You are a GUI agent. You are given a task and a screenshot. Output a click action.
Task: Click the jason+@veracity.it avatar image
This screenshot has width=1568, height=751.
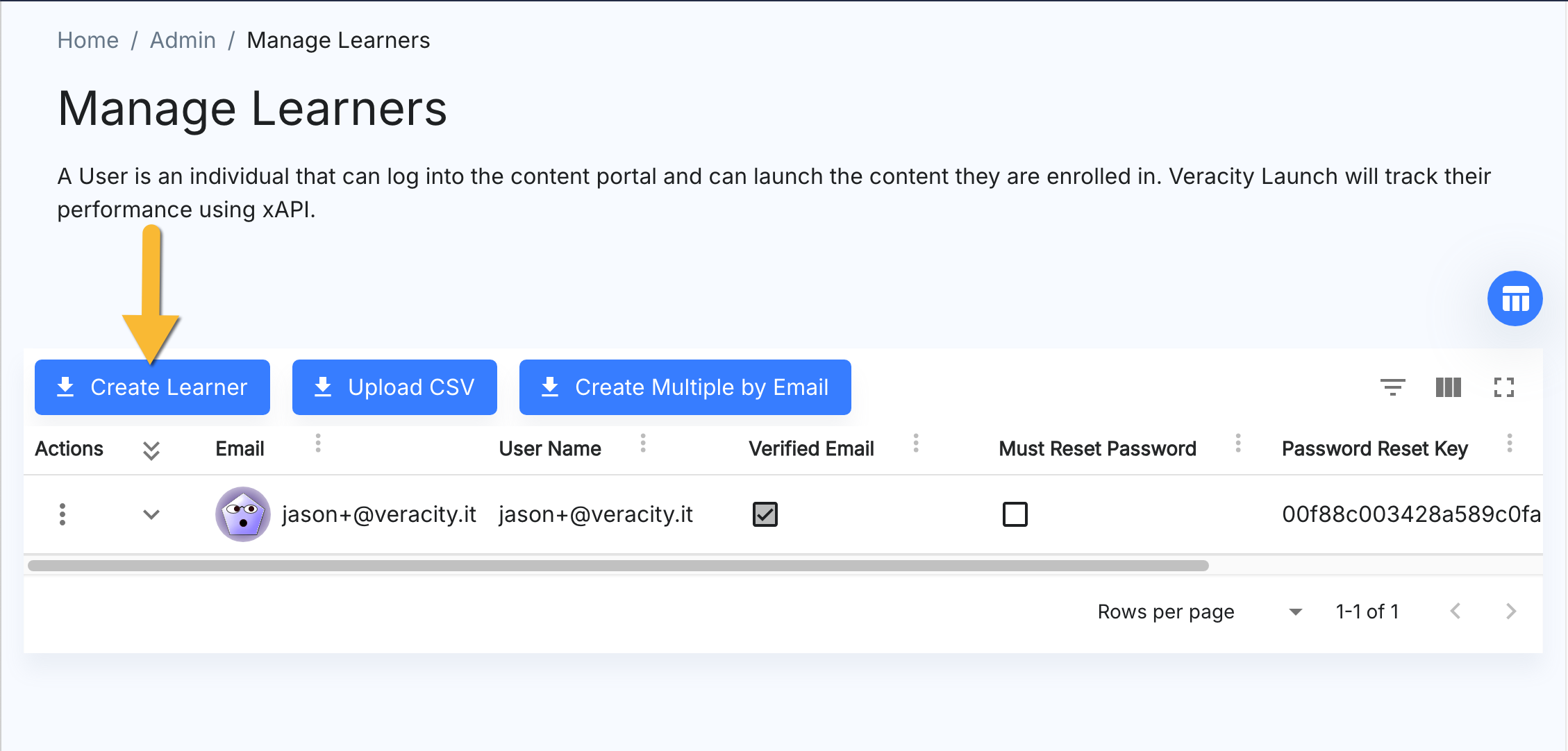(x=242, y=514)
